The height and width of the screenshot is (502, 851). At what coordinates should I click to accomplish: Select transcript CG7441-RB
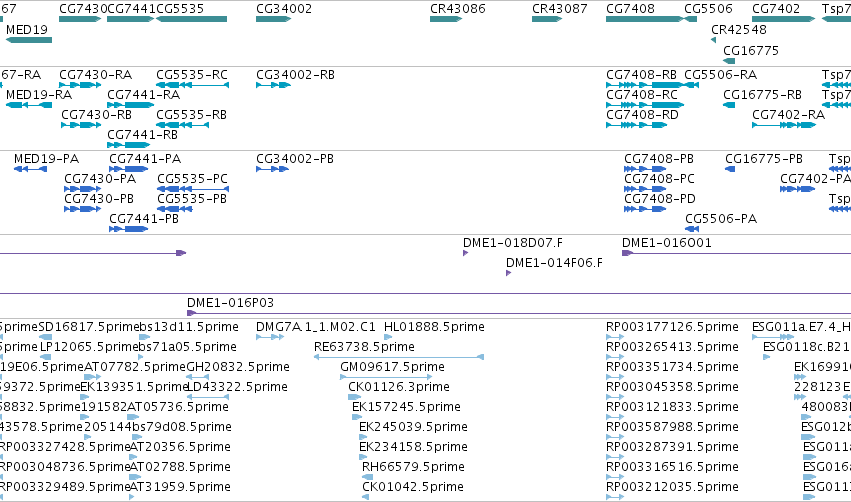(x=128, y=145)
